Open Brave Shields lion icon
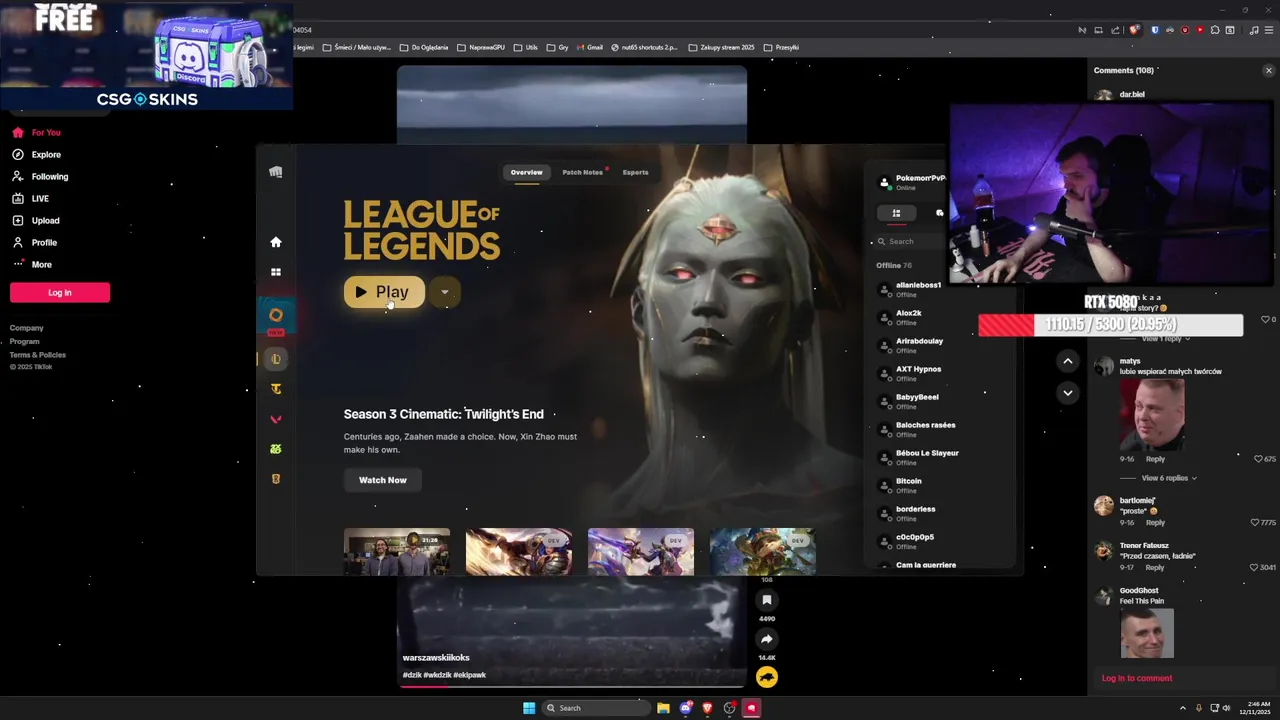 coord(1134,30)
